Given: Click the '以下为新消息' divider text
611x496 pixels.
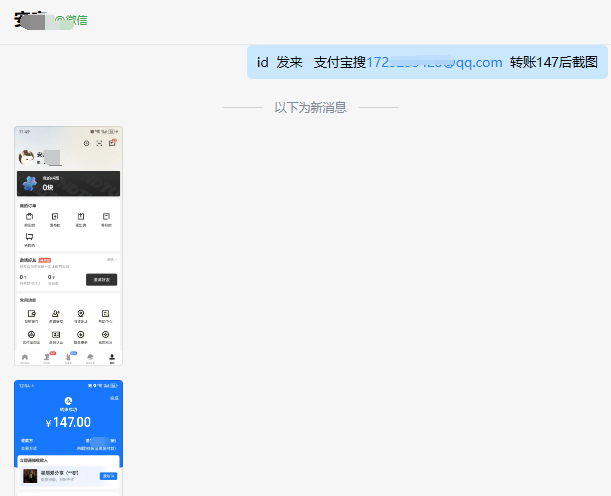Looking at the screenshot, I should 311,108.
